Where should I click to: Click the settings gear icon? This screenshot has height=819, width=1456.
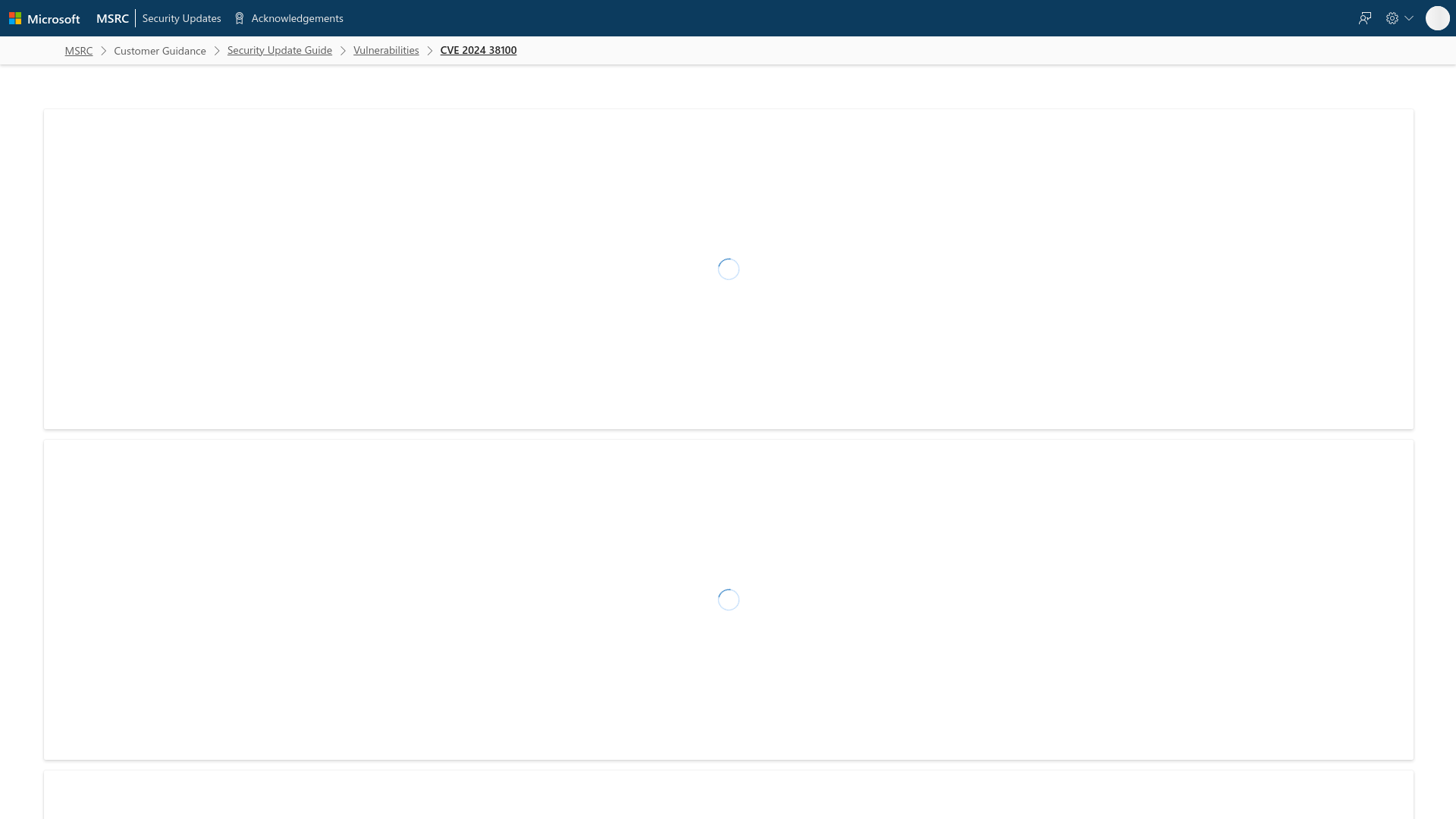tap(1392, 18)
